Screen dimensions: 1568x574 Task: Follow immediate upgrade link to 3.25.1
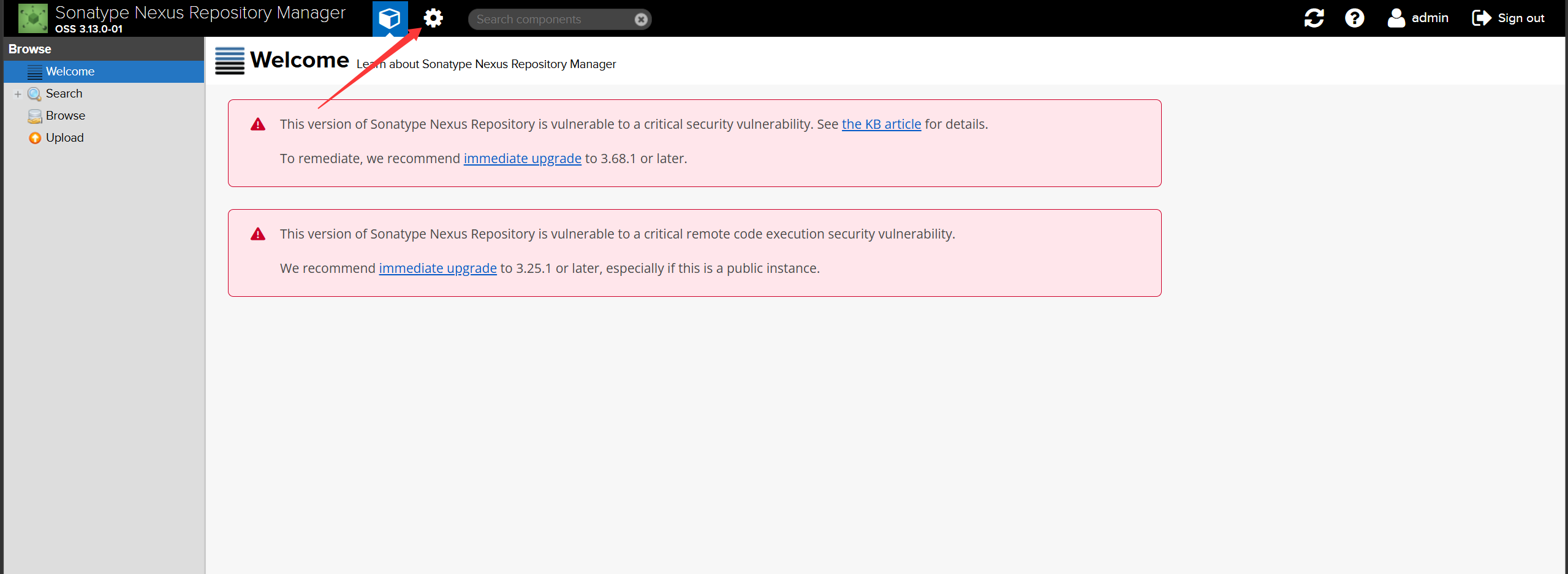coord(437,269)
